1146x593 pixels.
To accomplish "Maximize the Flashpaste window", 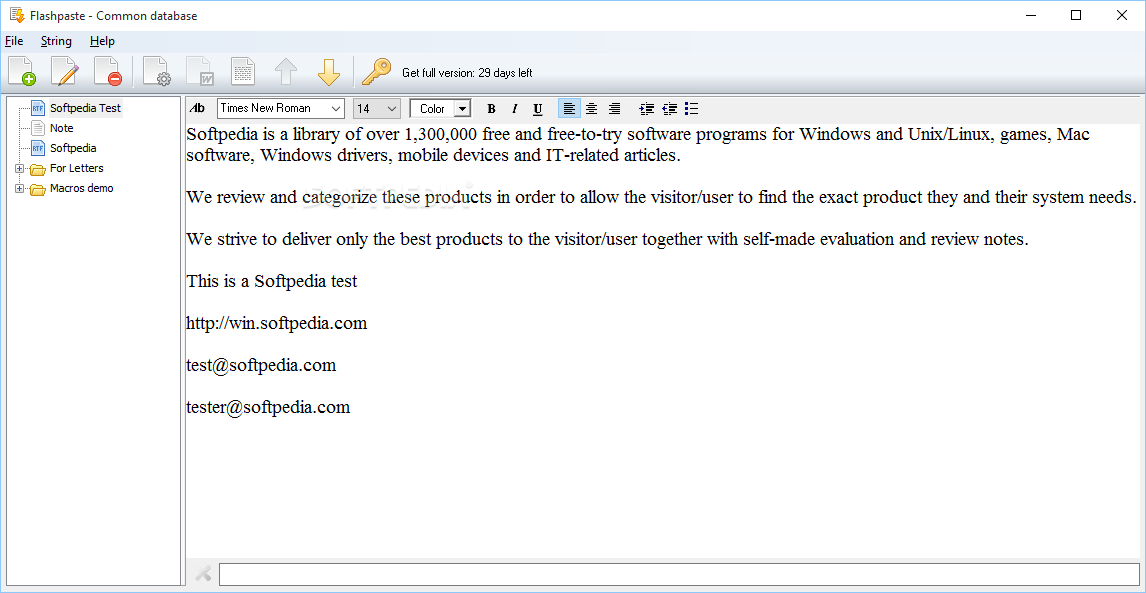I will (x=1076, y=15).
